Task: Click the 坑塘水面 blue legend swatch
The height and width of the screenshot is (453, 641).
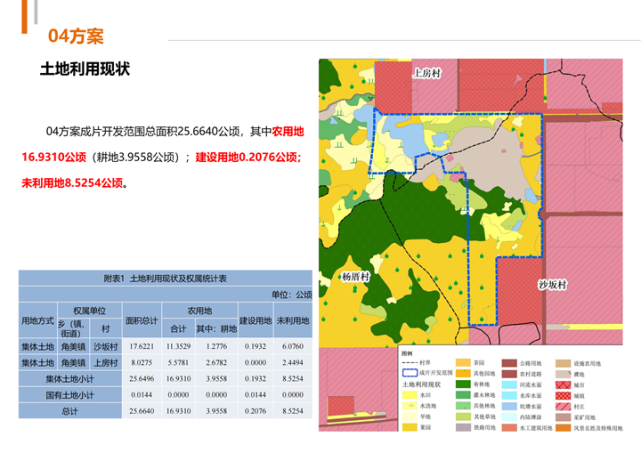Action: point(509,406)
